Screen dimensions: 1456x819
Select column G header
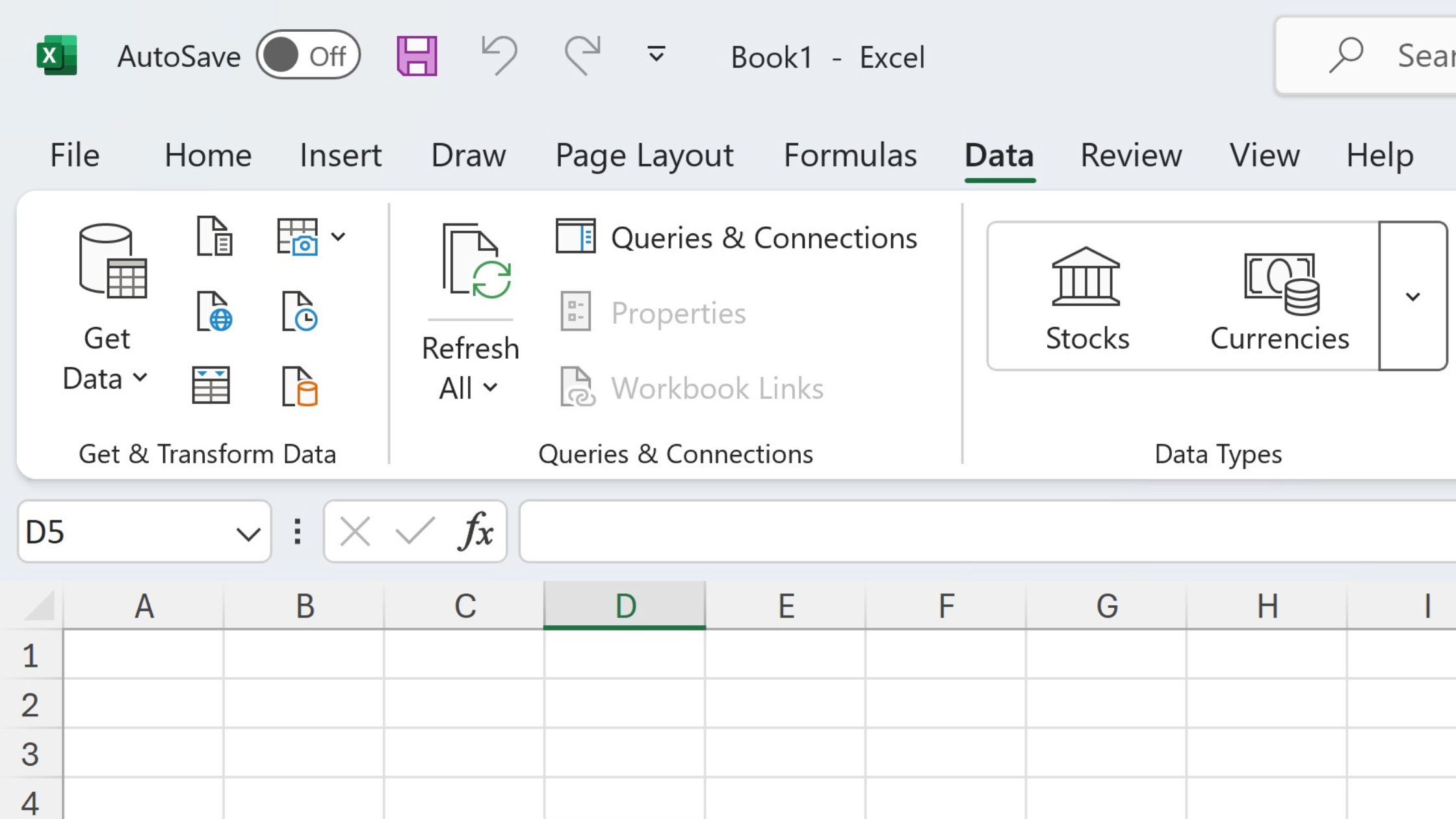[1107, 606]
